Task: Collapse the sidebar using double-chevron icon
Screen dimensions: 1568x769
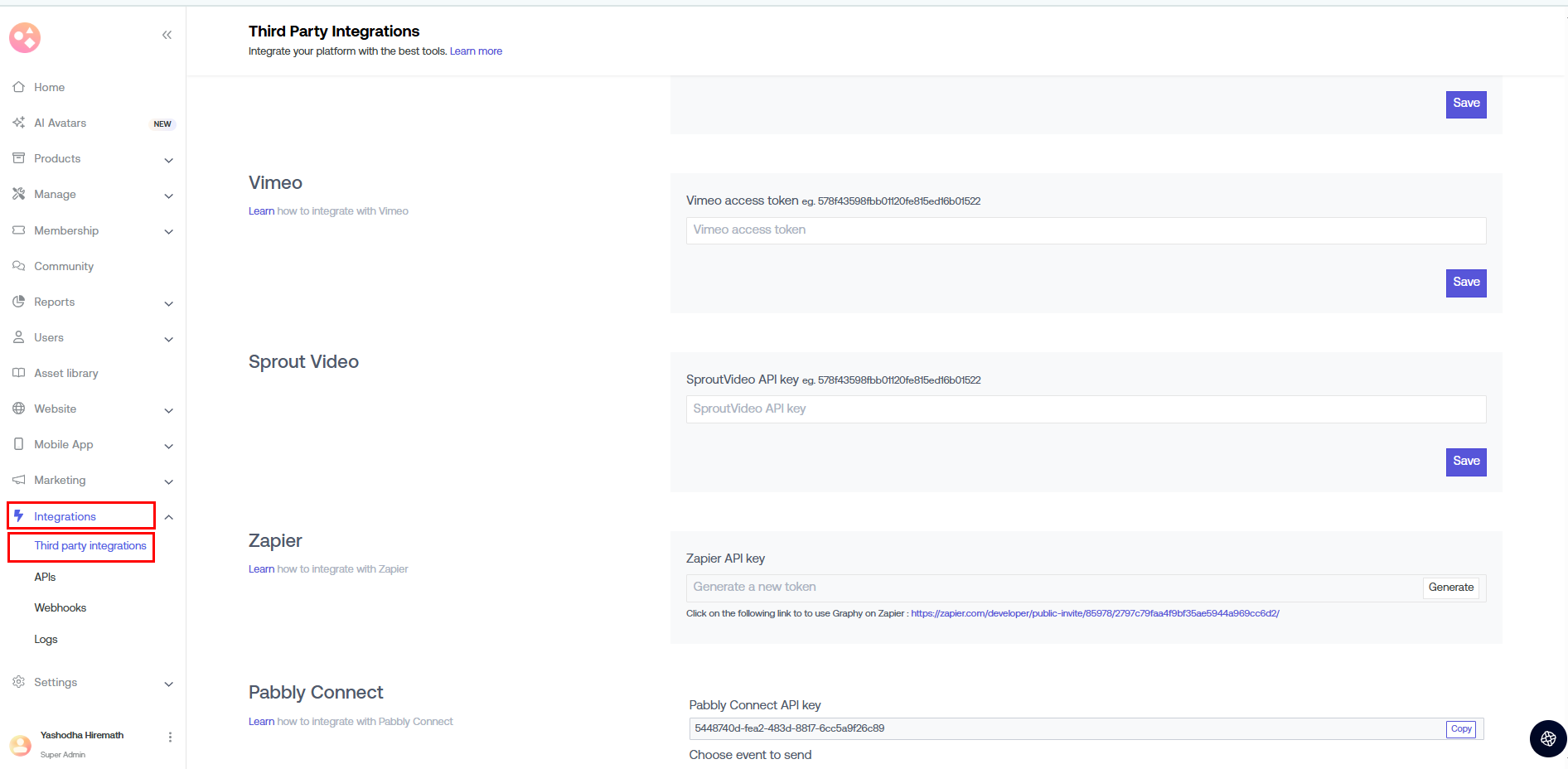Action: [167, 35]
